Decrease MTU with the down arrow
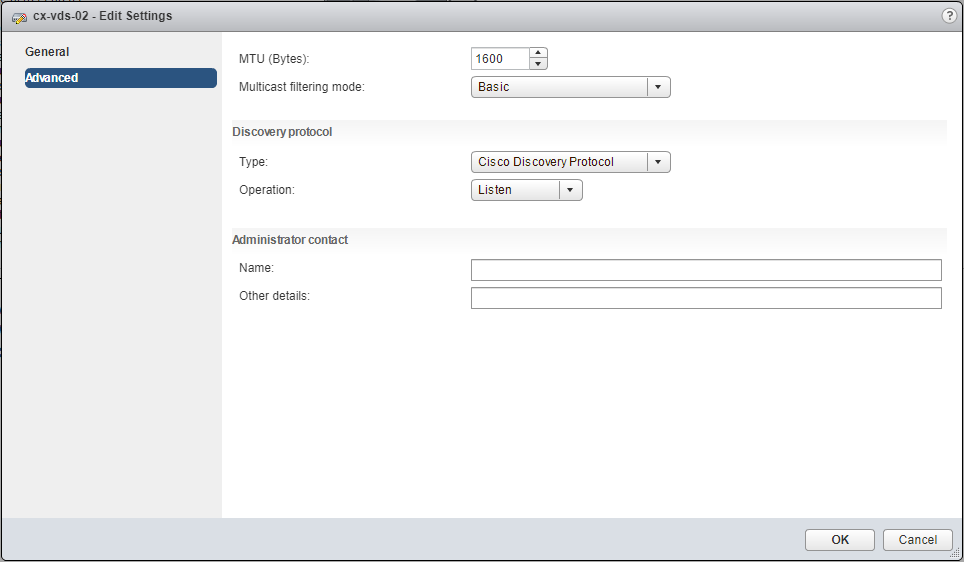Screen dimensions: 964x562 [x=538, y=65]
